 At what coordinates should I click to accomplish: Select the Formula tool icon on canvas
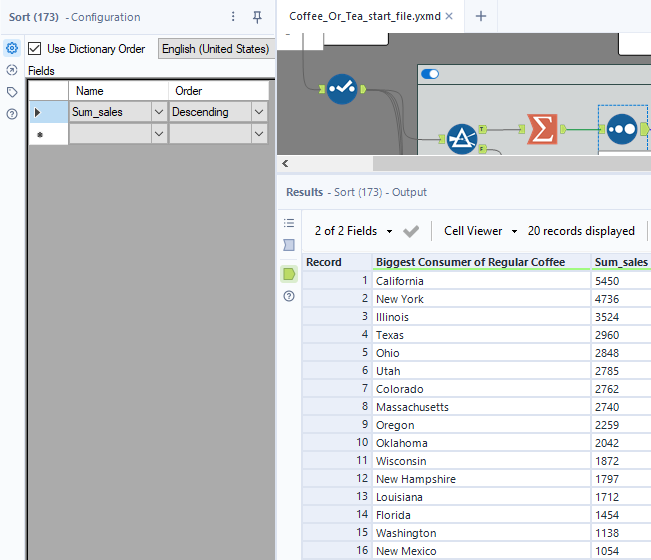pyautogui.click(x=462, y=139)
